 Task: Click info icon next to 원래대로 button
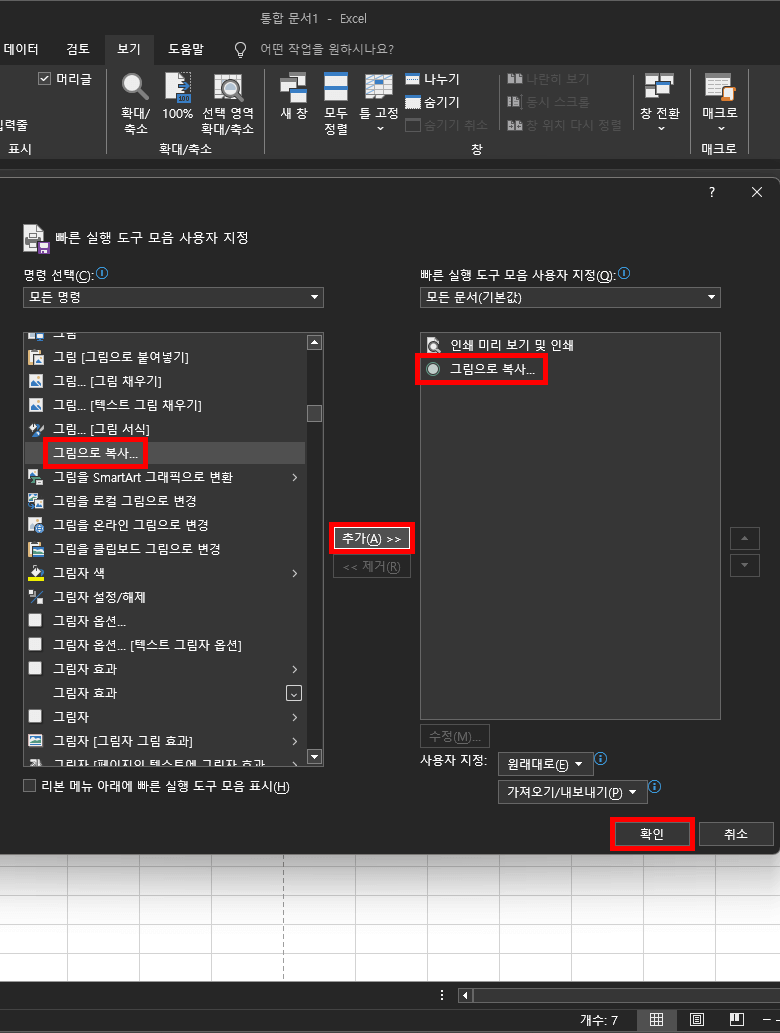pyautogui.click(x=601, y=759)
